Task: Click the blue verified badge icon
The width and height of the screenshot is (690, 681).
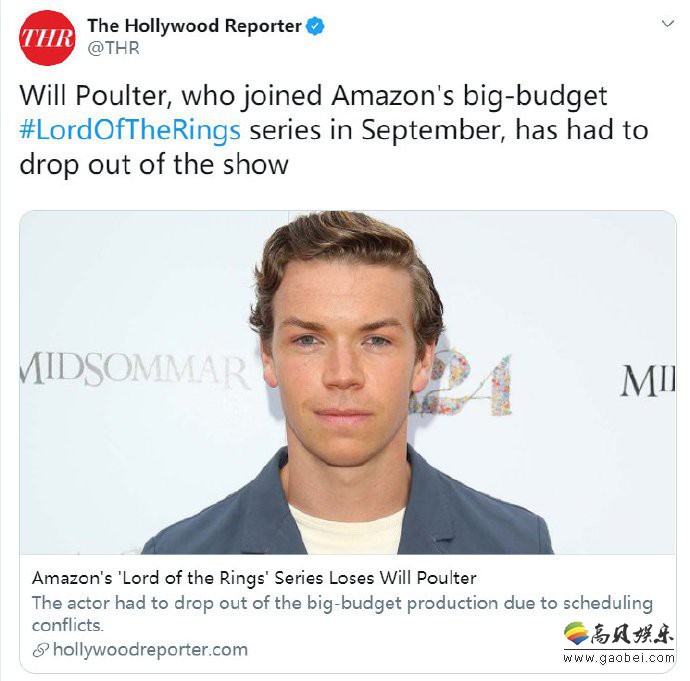Action: pos(315,26)
